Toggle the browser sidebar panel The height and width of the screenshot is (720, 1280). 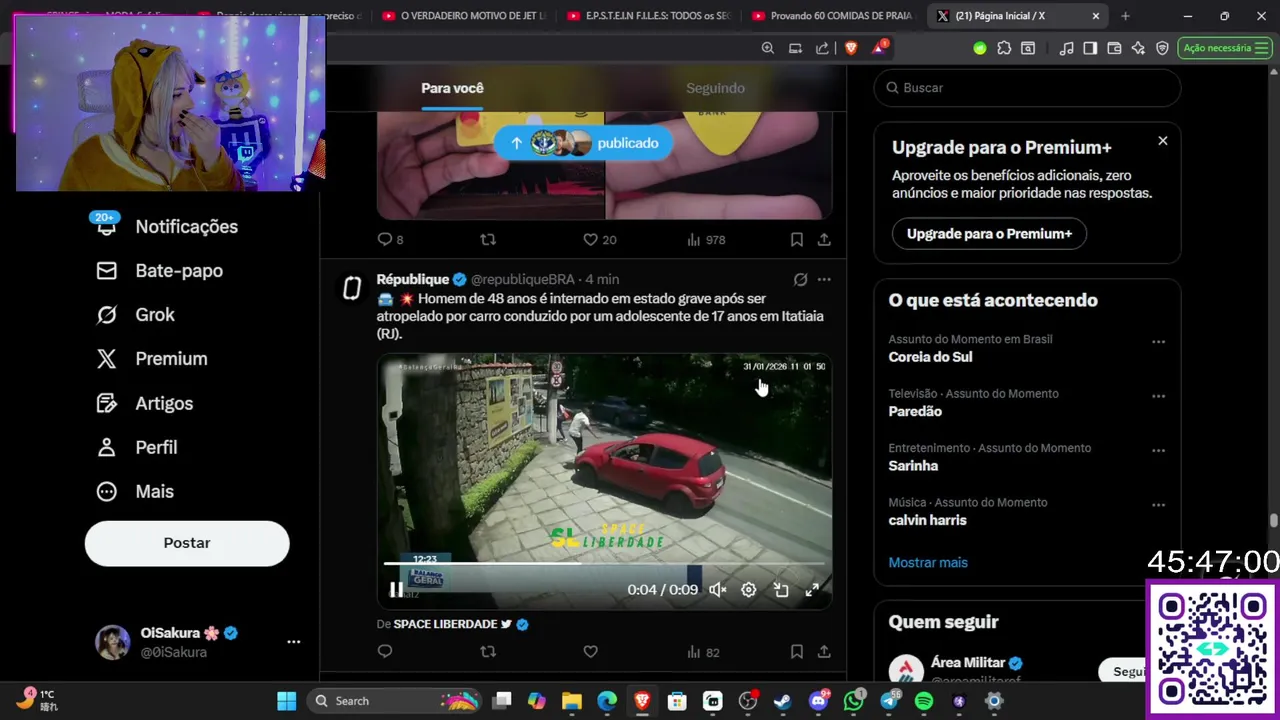pyautogui.click(x=1090, y=48)
